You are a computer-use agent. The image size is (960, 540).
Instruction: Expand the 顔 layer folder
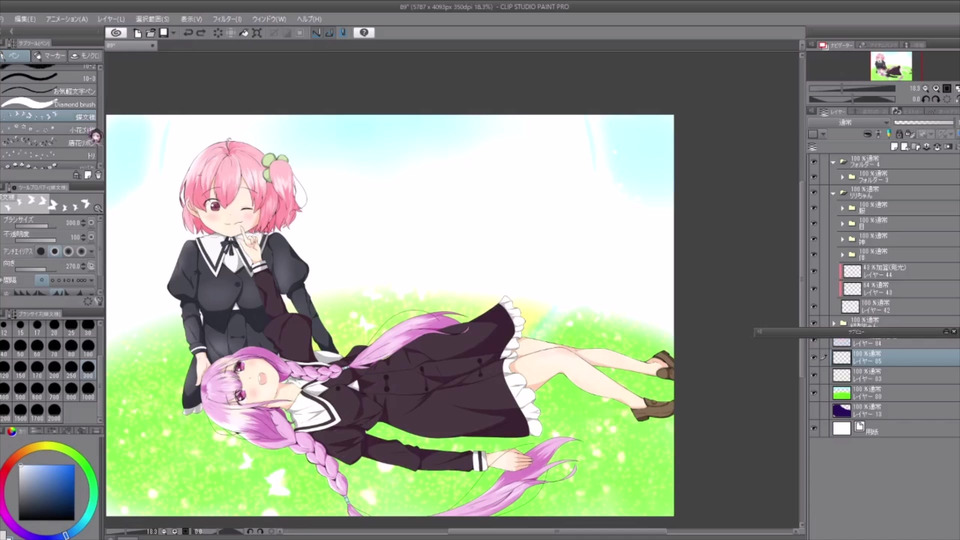[842, 208]
